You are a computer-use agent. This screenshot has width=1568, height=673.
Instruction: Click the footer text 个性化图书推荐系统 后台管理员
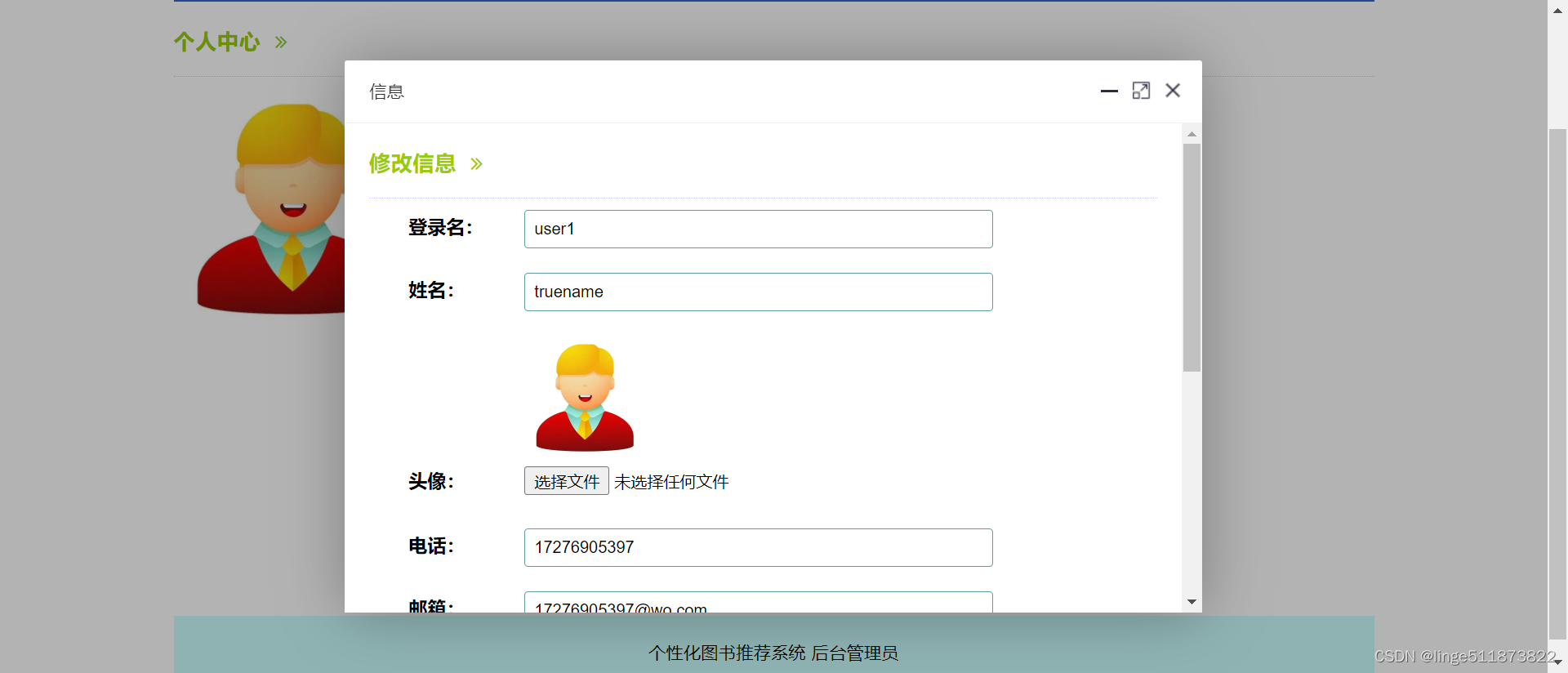click(x=773, y=653)
